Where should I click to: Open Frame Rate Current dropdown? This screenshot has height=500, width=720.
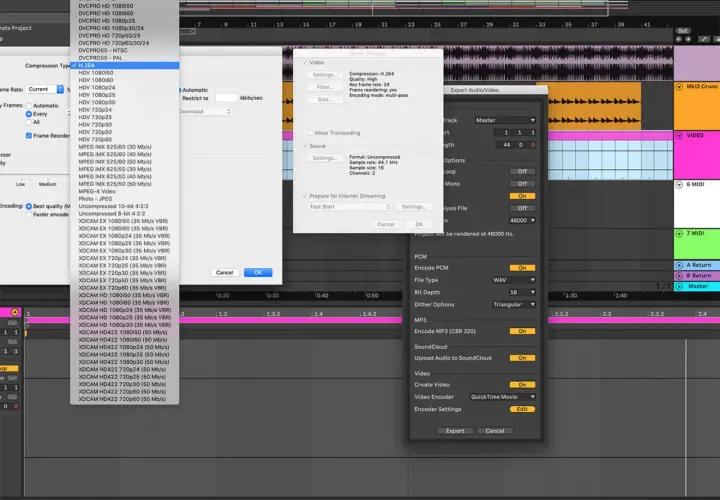pos(45,89)
